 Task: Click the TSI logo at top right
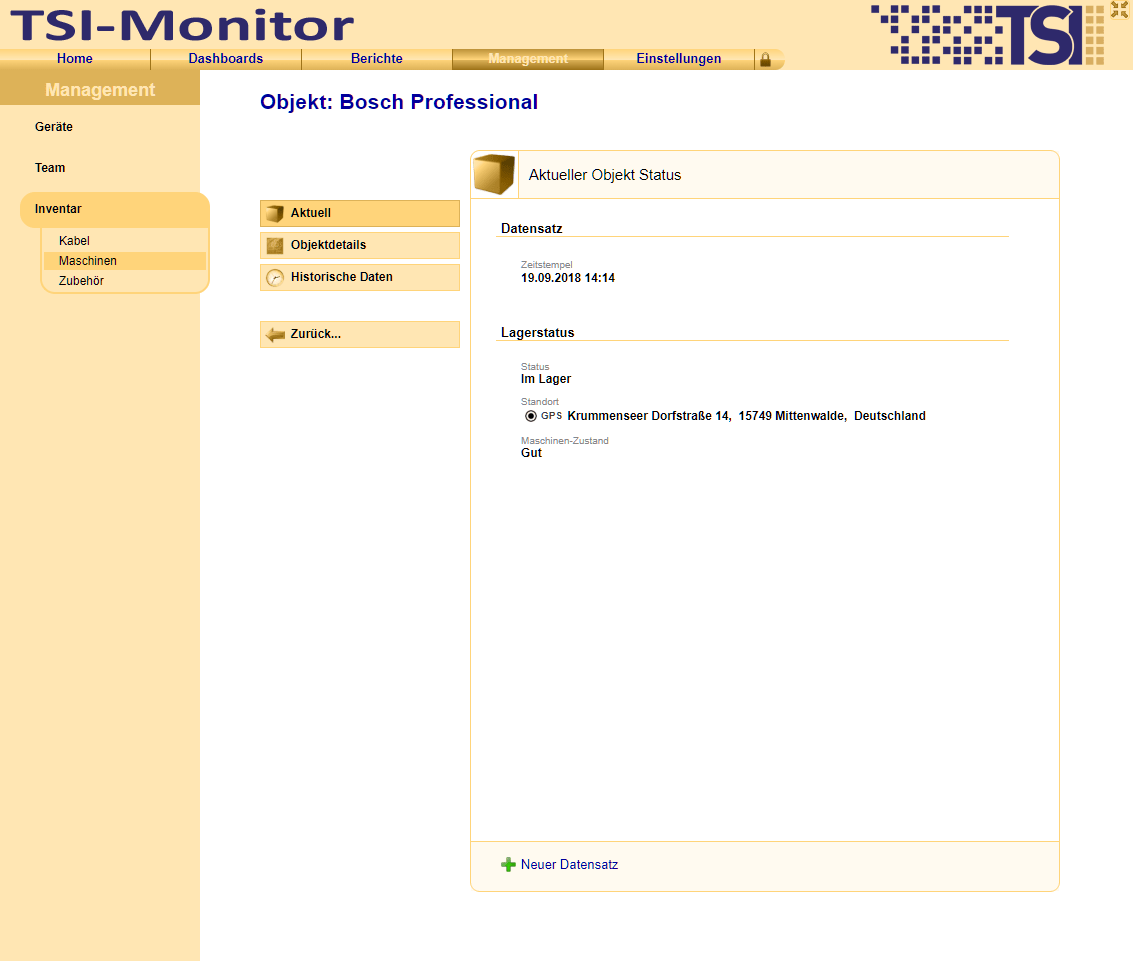click(987, 35)
